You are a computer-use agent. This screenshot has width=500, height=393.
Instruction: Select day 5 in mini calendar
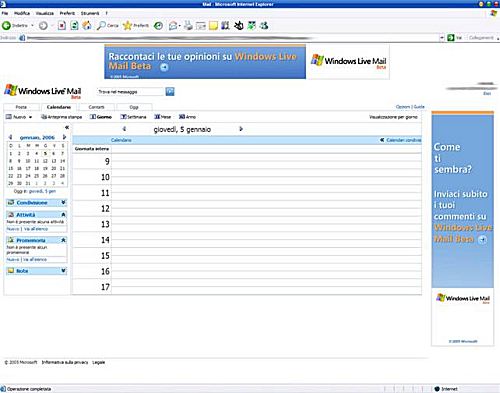(x=45, y=154)
